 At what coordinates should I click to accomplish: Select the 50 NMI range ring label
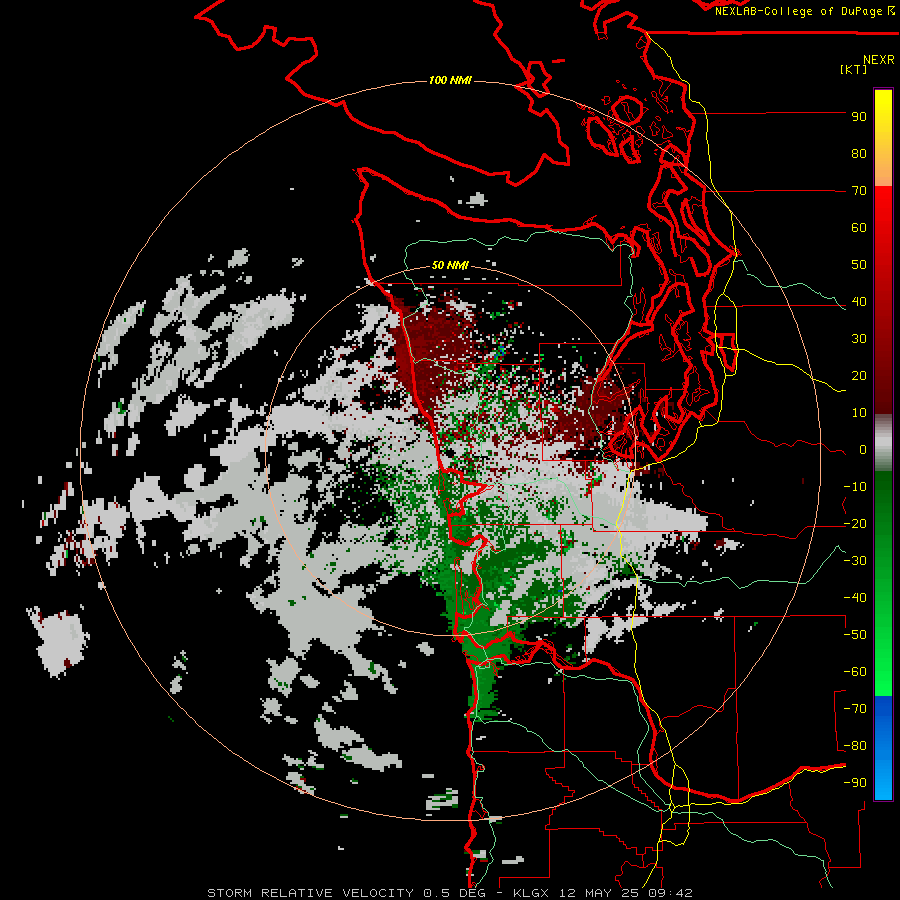(x=450, y=265)
